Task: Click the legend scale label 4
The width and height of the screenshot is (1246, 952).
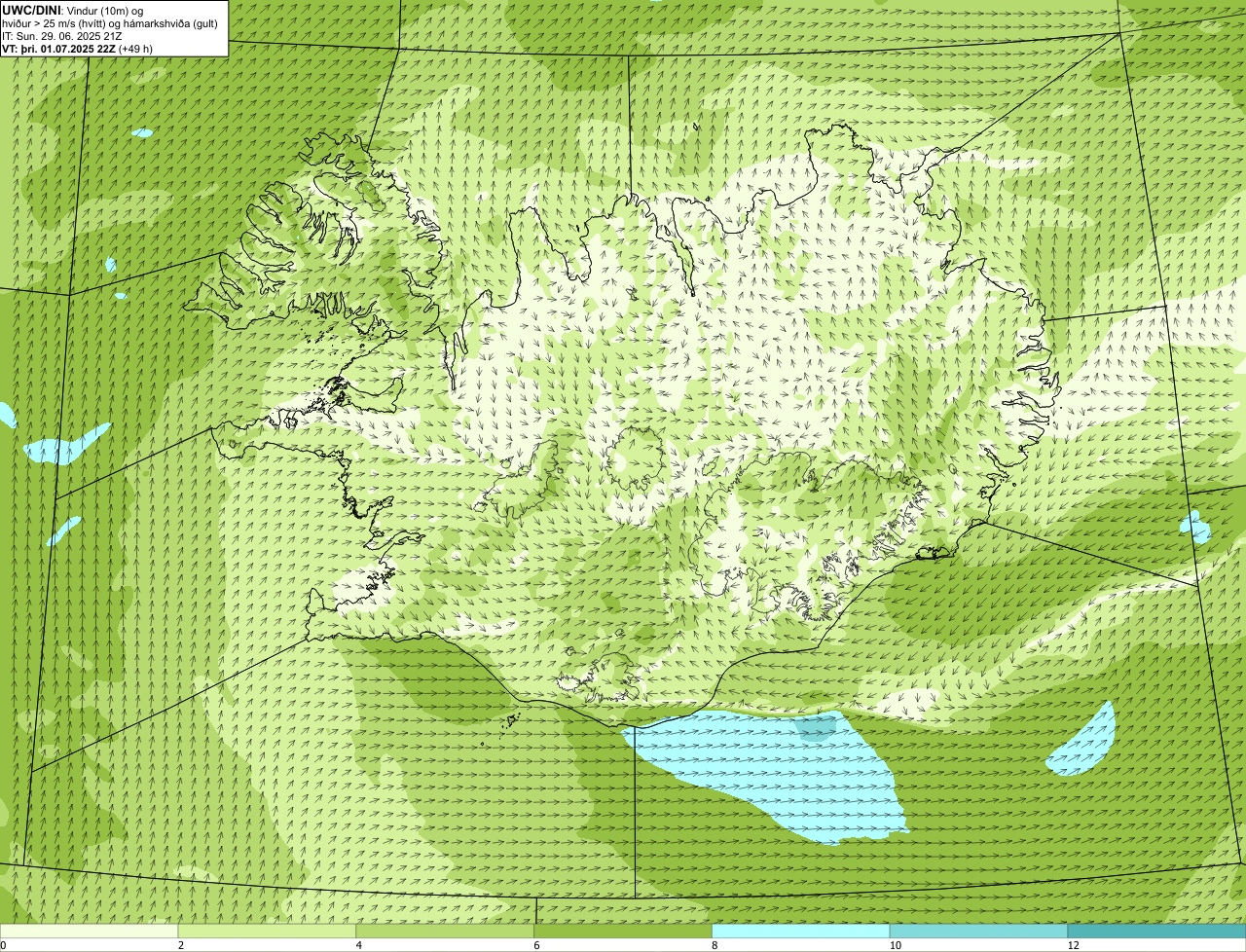Action: (x=359, y=945)
